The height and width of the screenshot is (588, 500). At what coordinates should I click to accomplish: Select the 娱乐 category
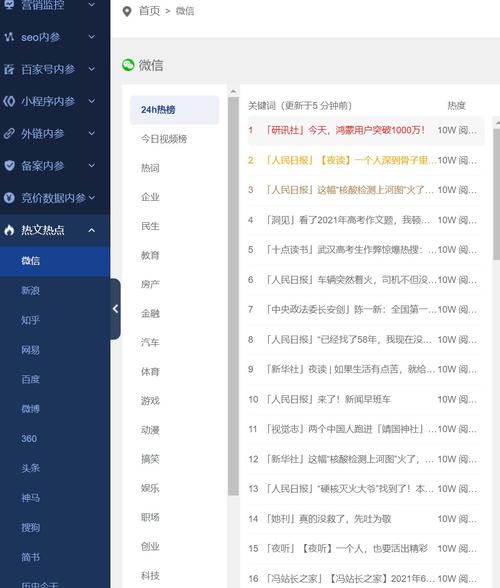[x=150, y=488]
